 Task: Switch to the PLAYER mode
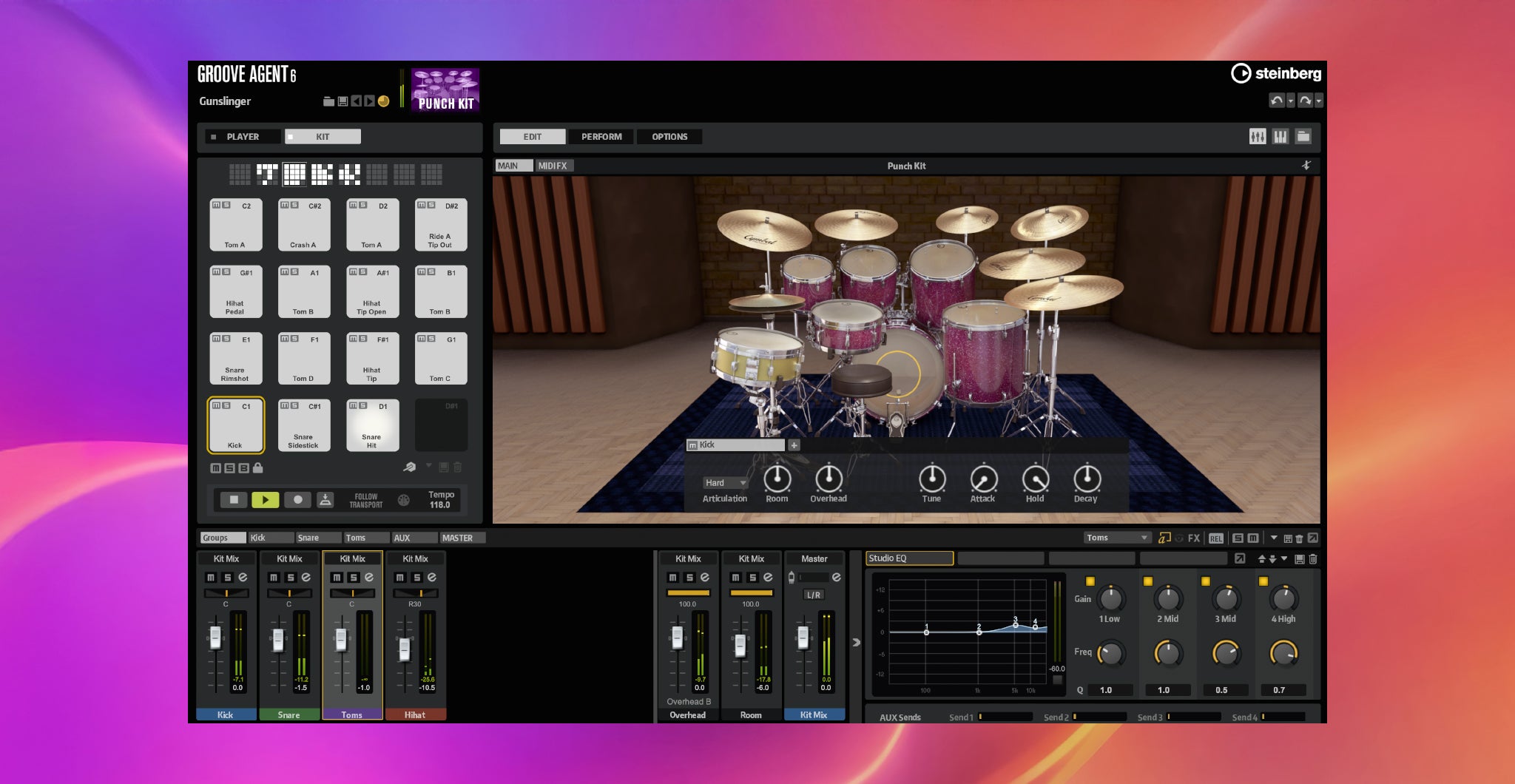[x=243, y=137]
